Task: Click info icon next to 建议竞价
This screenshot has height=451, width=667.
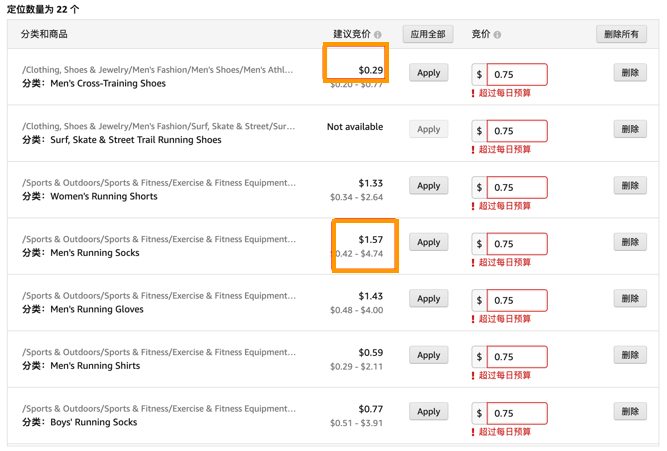Action: (378, 35)
